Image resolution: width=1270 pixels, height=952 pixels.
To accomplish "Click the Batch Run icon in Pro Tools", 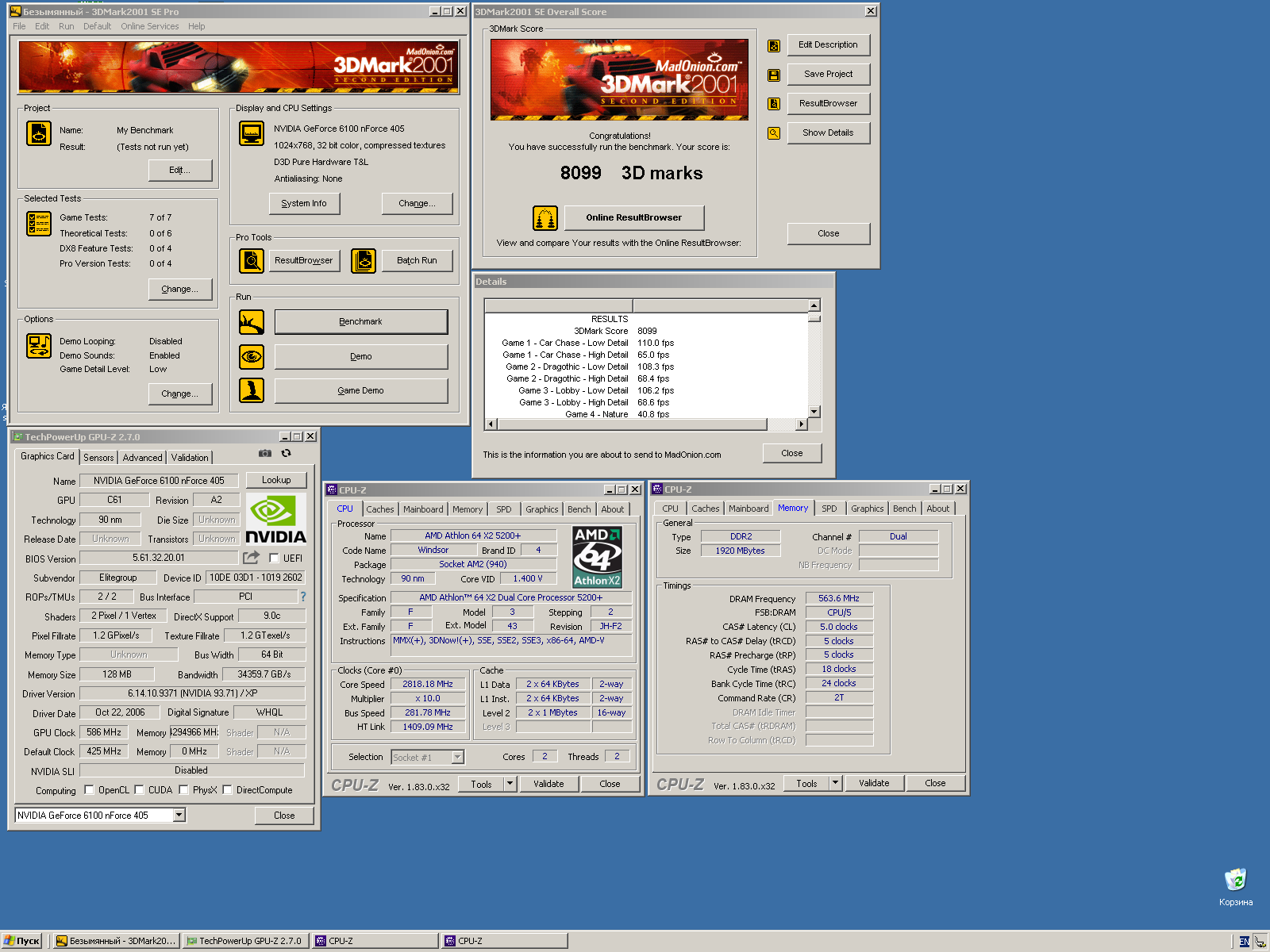I will [x=364, y=260].
